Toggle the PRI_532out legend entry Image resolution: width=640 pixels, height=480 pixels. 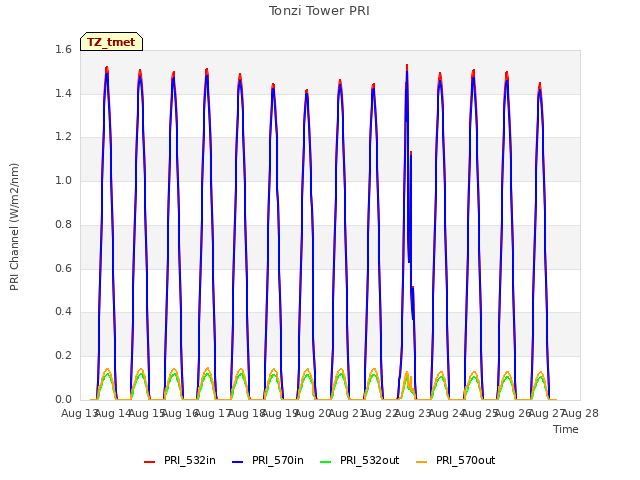pos(360,460)
